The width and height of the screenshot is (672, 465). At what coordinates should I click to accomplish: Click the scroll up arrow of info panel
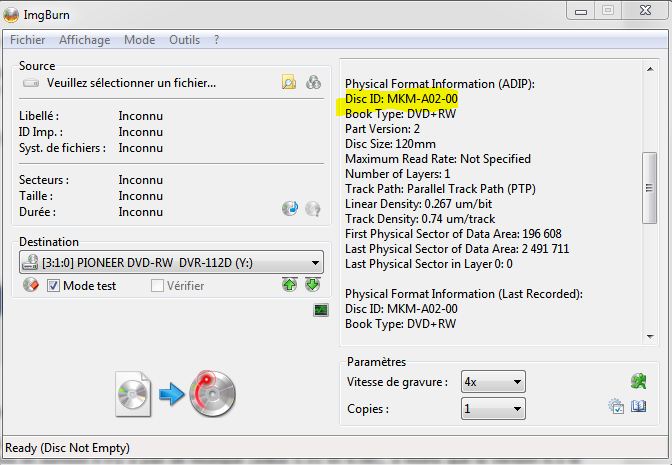(650, 69)
